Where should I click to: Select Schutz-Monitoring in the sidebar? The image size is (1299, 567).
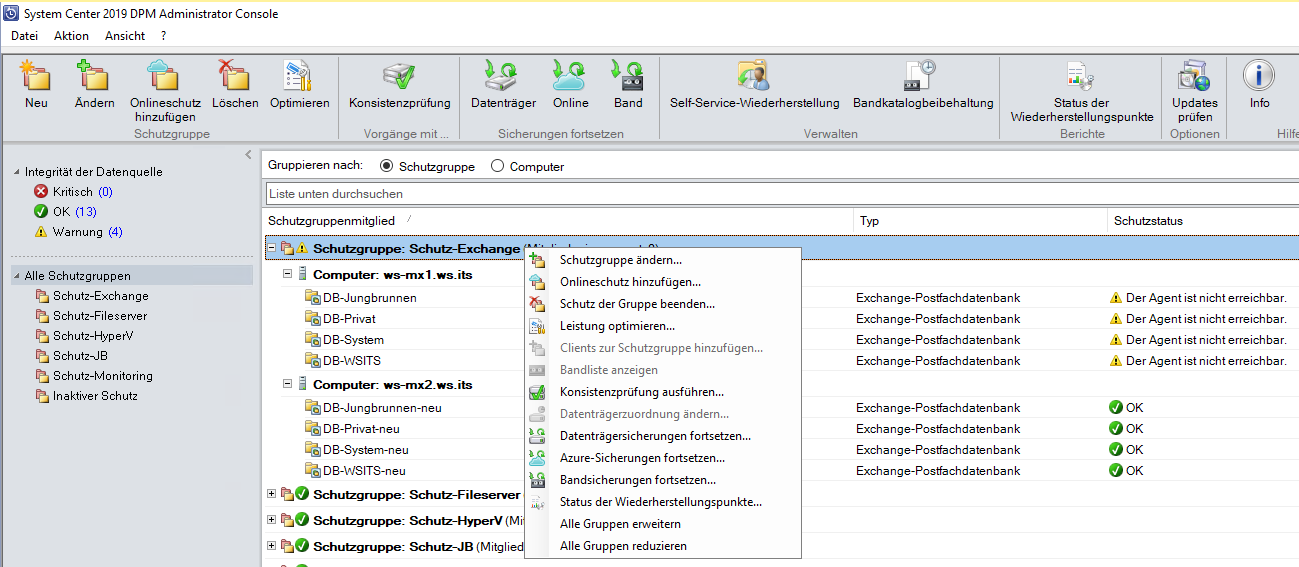103,376
